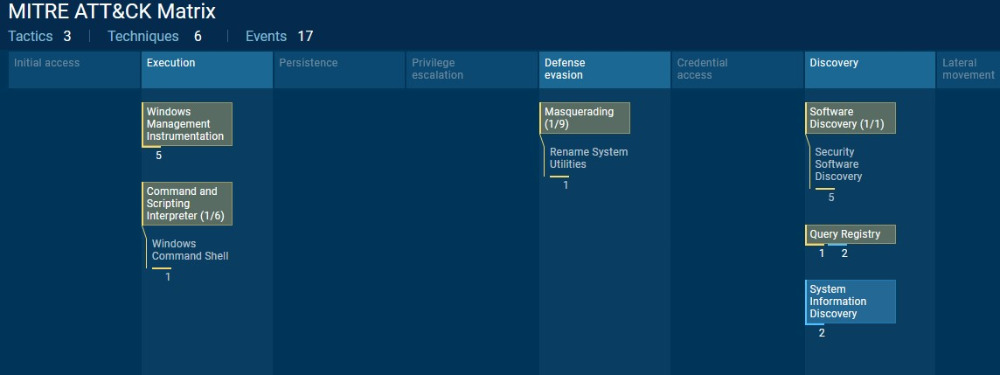
Task: Click event count 5 under Windows Management Instrumentation
Action: pyautogui.click(x=159, y=155)
